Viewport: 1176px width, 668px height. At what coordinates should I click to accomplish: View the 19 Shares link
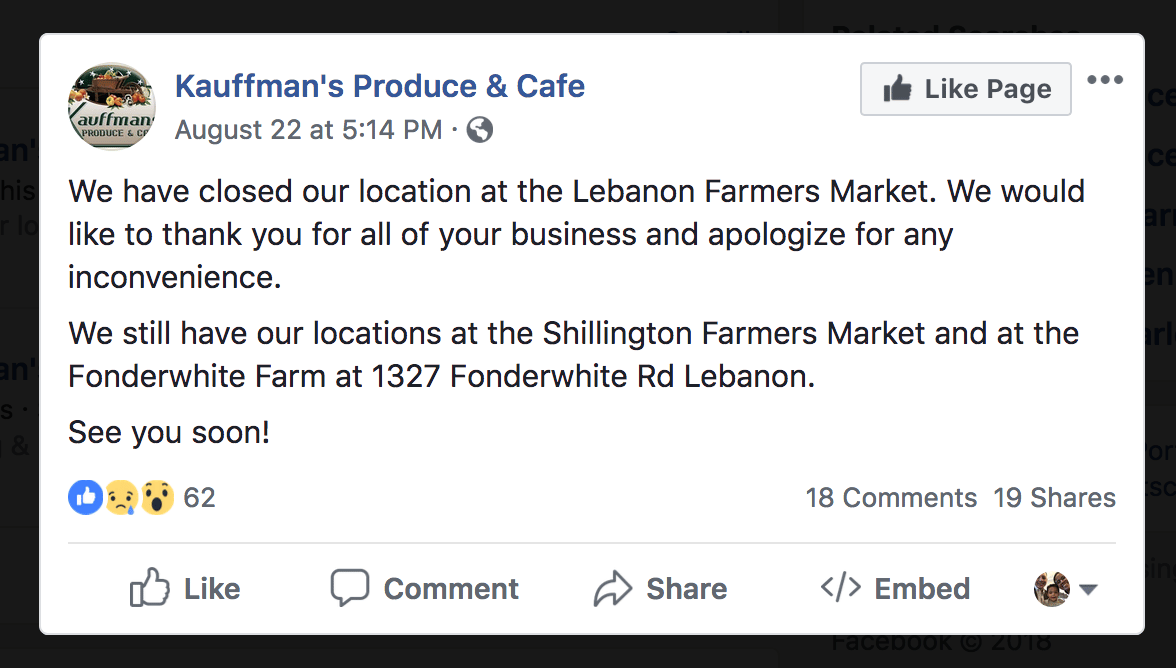1054,498
